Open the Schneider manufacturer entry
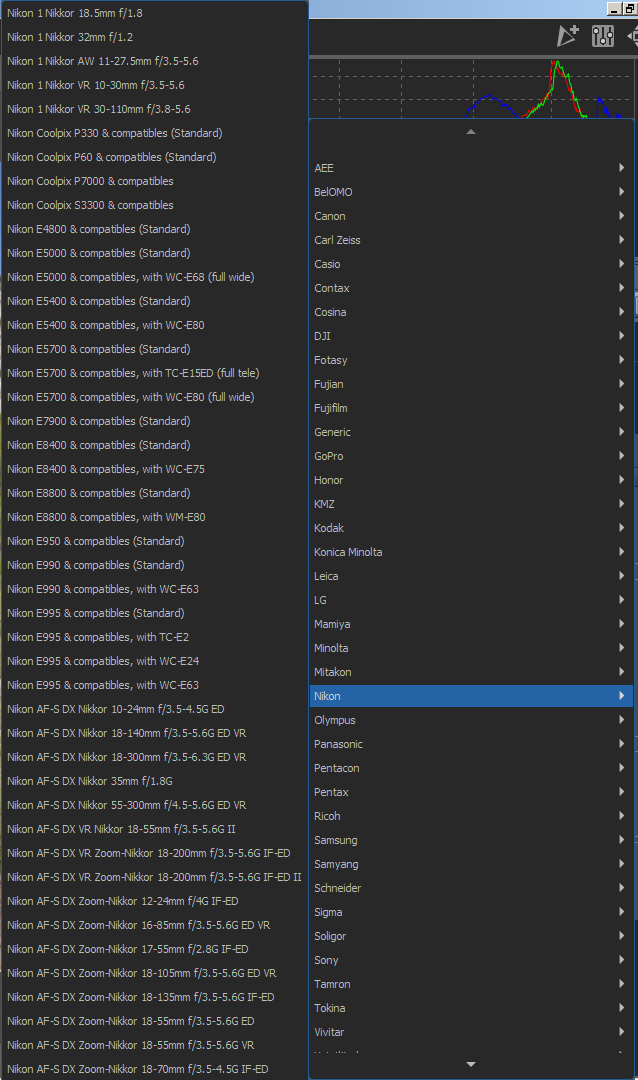638x1080 pixels. tap(471, 888)
